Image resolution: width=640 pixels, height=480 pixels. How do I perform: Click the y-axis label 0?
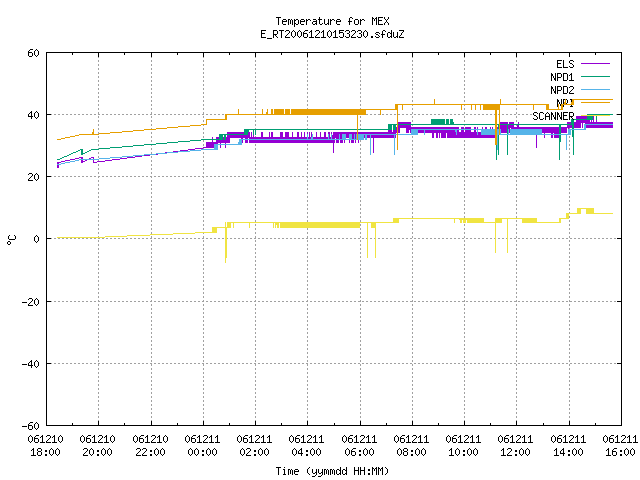point(36,239)
